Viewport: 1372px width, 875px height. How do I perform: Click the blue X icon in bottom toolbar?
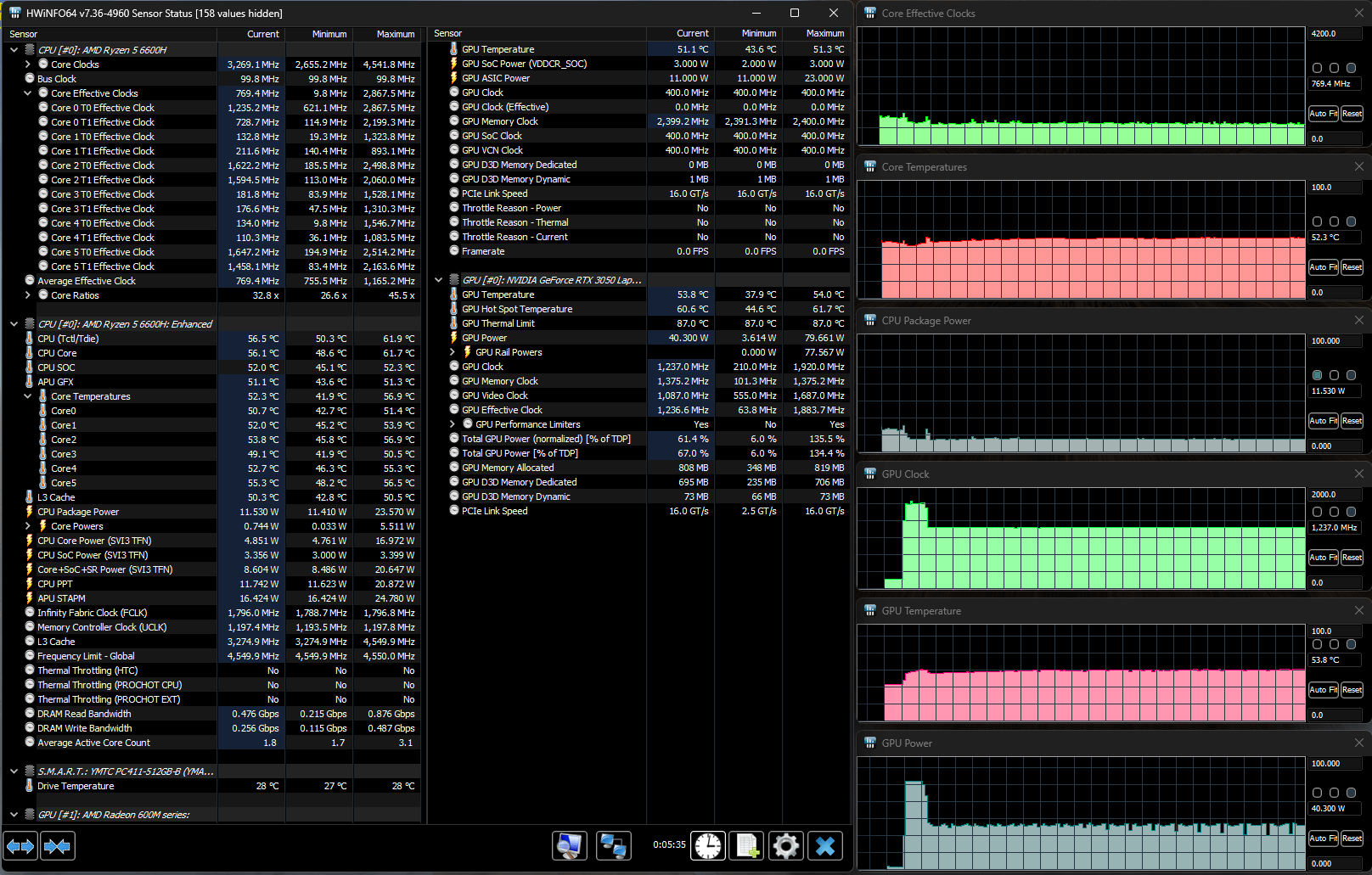825,845
